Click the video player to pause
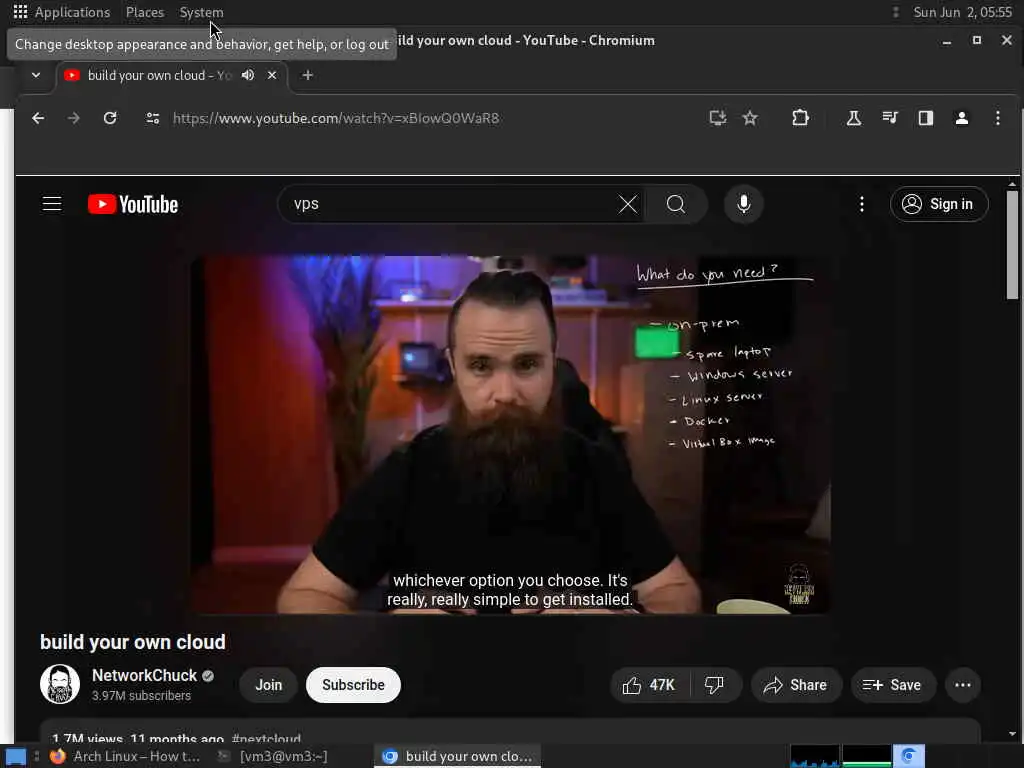 point(510,434)
